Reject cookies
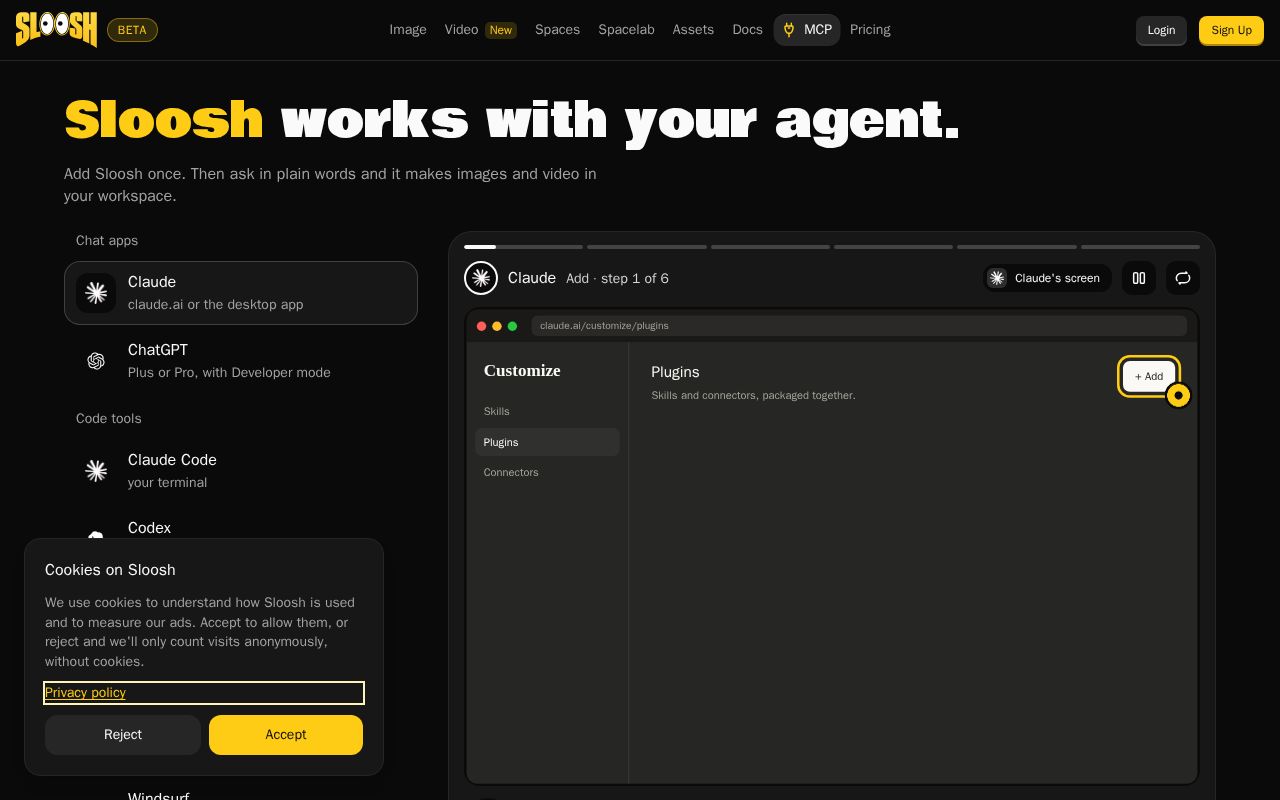1280x800 pixels. coord(123,735)
